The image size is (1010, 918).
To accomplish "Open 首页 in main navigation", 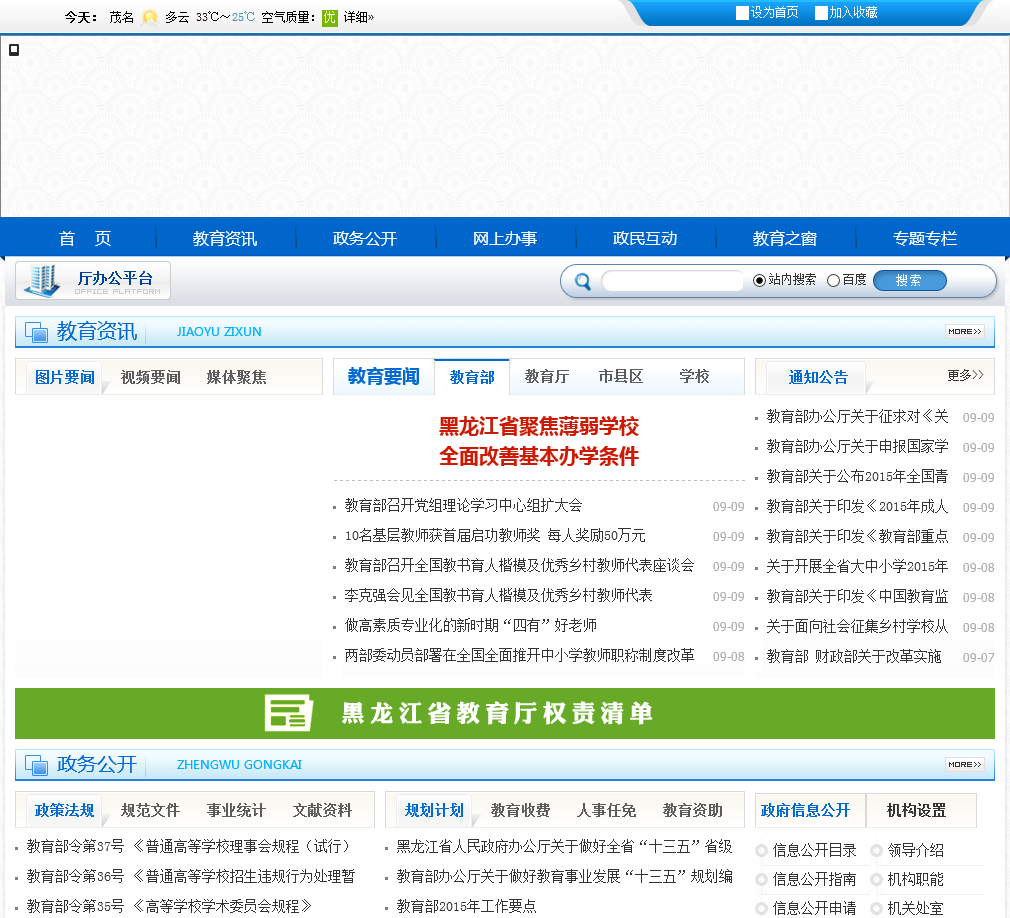I will pyautogui.click(x=85, y=238).
